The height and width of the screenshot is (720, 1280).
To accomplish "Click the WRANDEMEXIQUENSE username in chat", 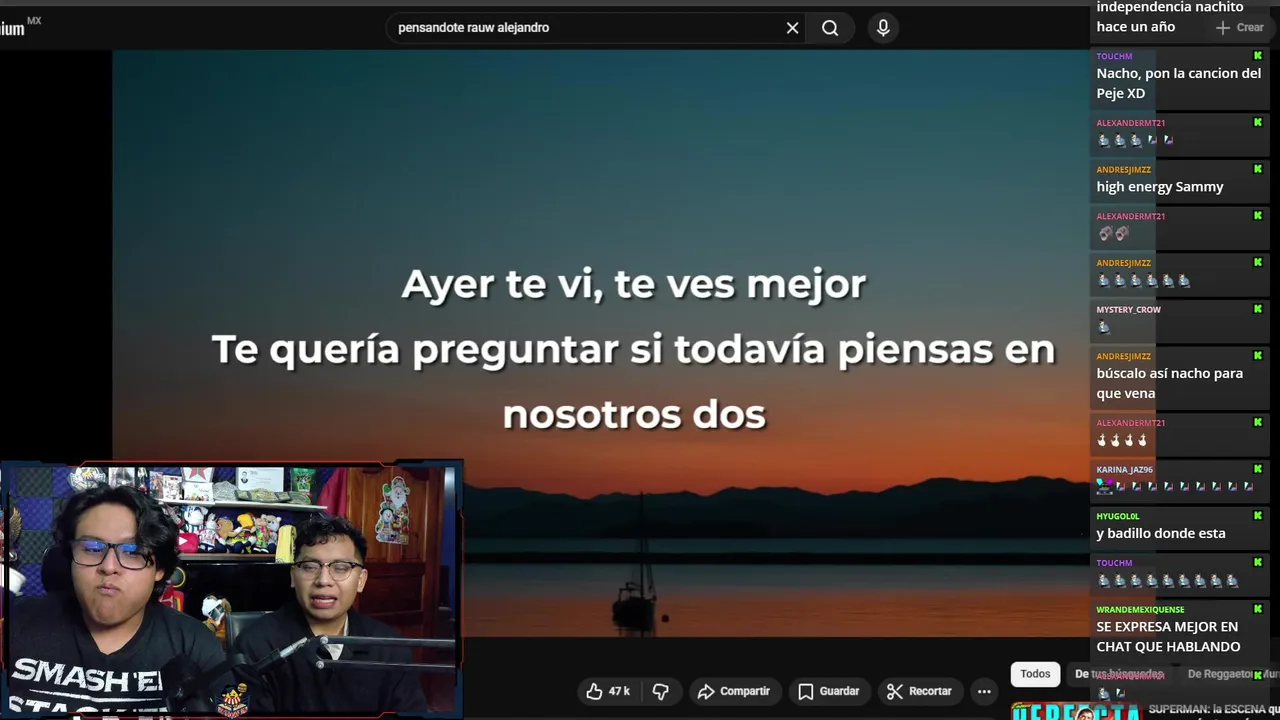I will (x=1140, y=609).
